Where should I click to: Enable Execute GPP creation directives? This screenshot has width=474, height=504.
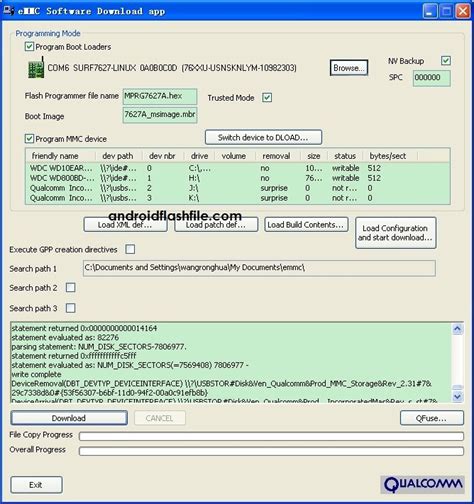tap(130, 249)
